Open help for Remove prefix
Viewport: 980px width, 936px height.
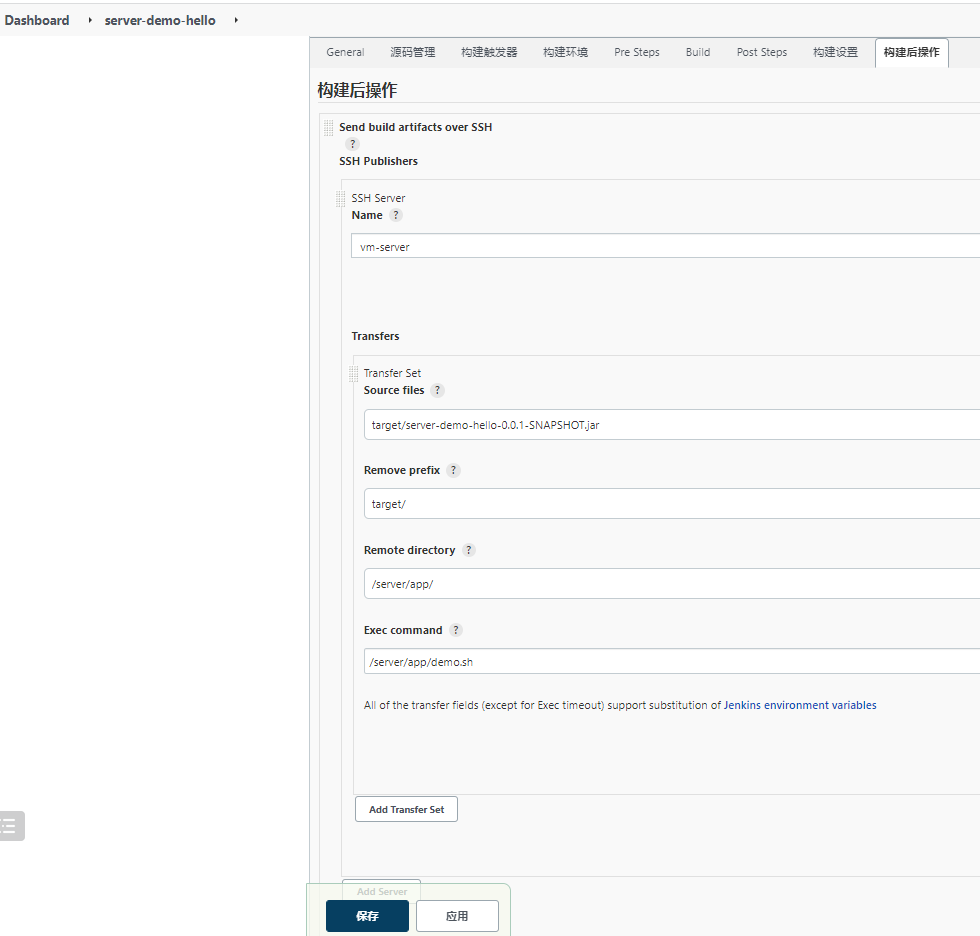453,470
